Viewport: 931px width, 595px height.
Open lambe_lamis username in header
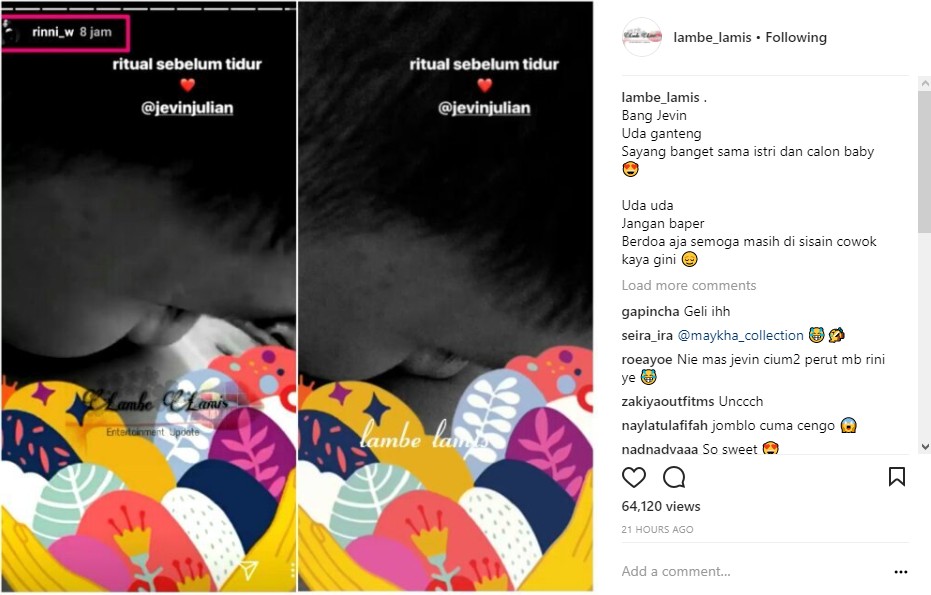click(x=712, y=37)
